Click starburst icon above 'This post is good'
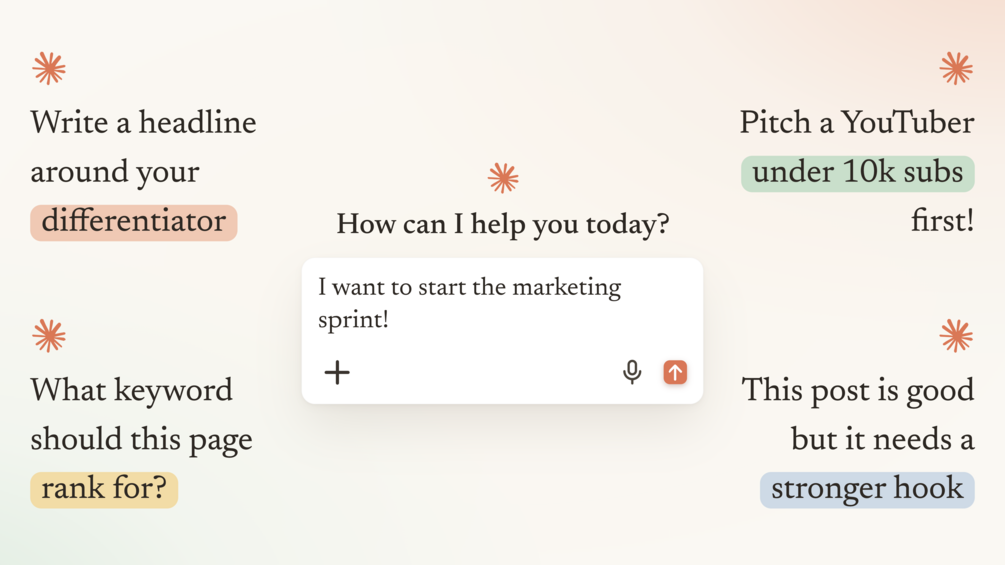The image size is (1005, 565). click(956, 336)
